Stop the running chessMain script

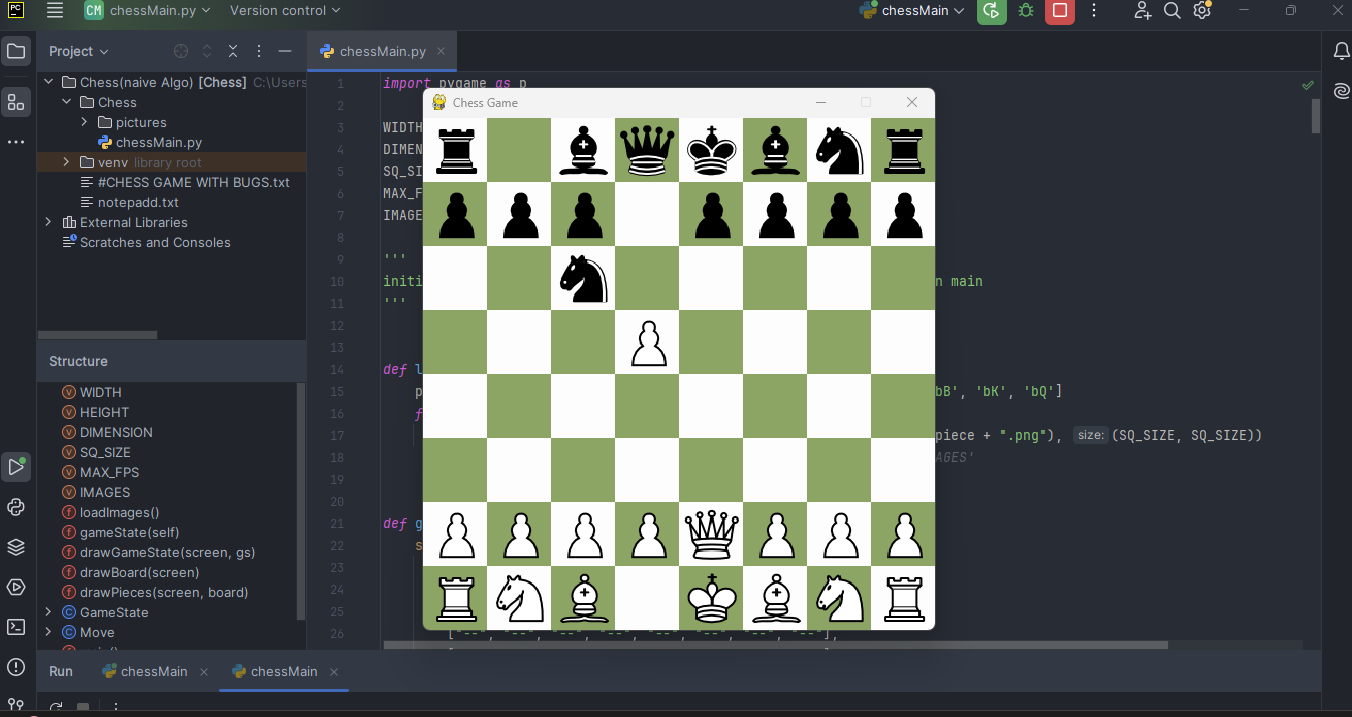click(1061, 13)
